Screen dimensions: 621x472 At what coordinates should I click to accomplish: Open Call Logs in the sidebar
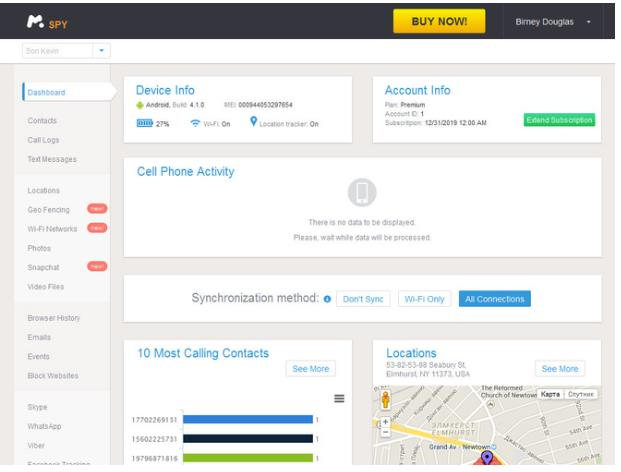(x=45, y=140)
